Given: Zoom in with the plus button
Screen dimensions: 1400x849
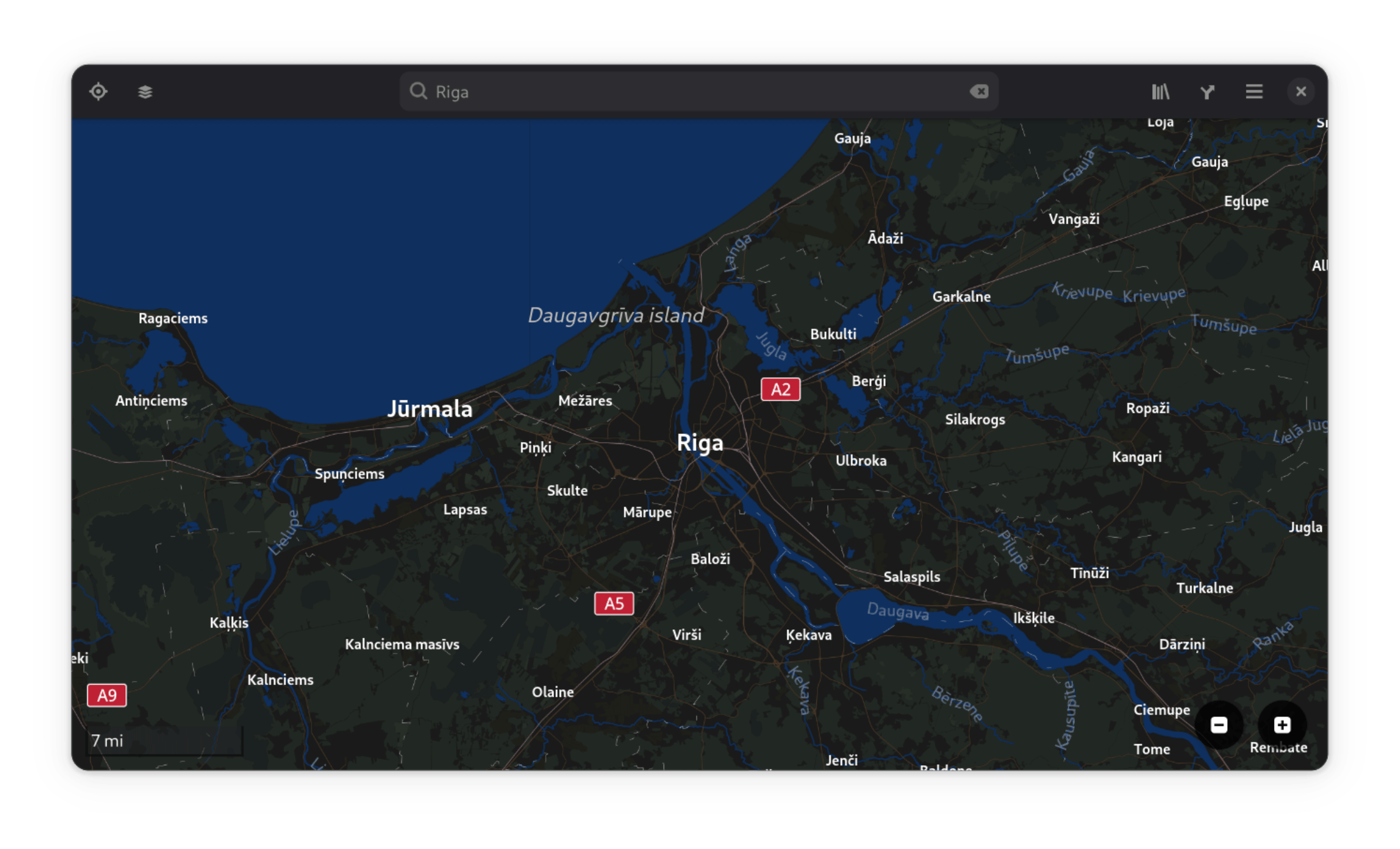Looking at the screenshot, I should click(x=1282, y=725).
